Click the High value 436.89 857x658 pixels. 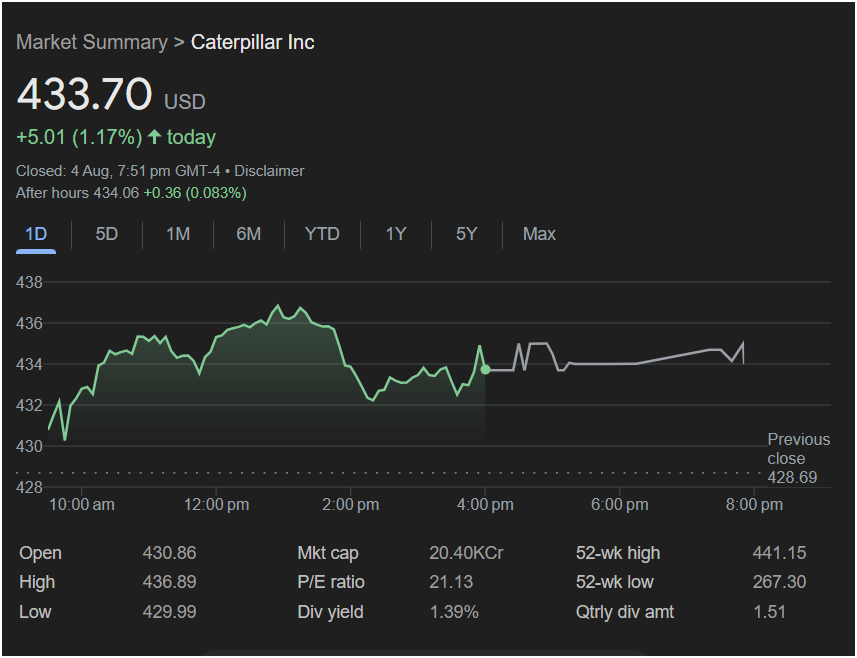(x=169, y=582)
